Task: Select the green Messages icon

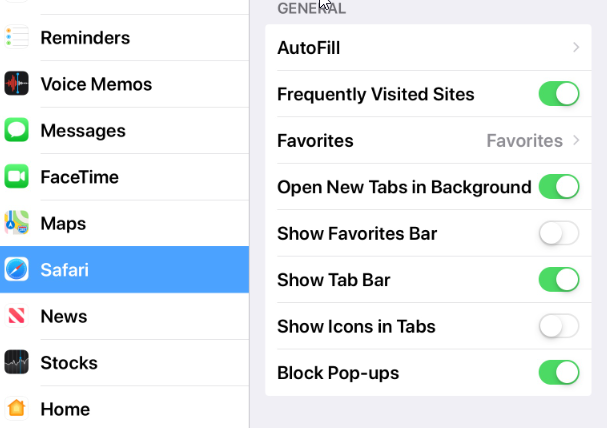Action: pyautogui.click(x=16, y=131)
